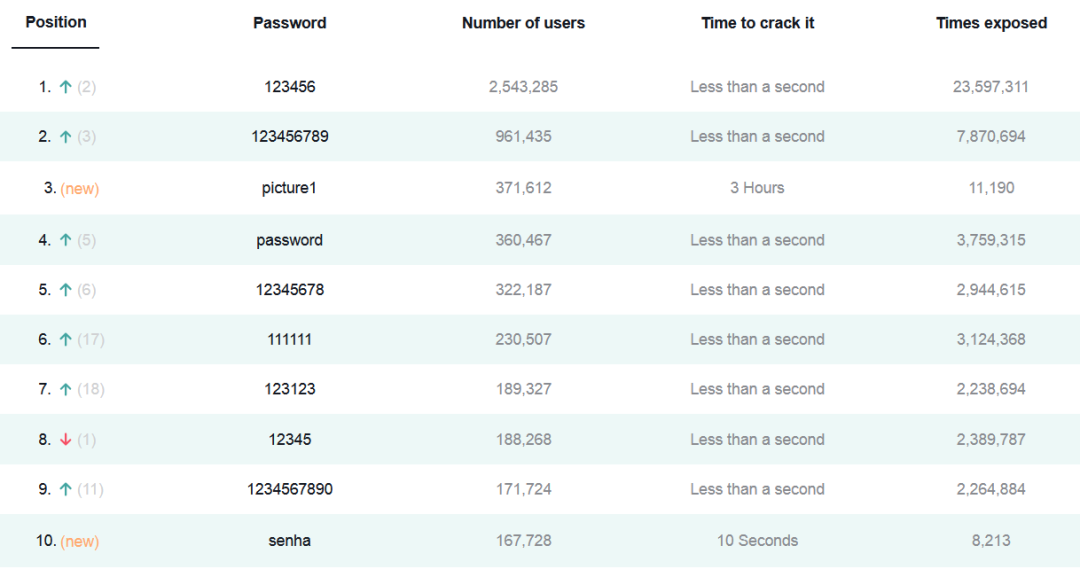Click the up arrow in row 2
The height and width of the screenshot is (569, 1080).
[x=65, y=136]
